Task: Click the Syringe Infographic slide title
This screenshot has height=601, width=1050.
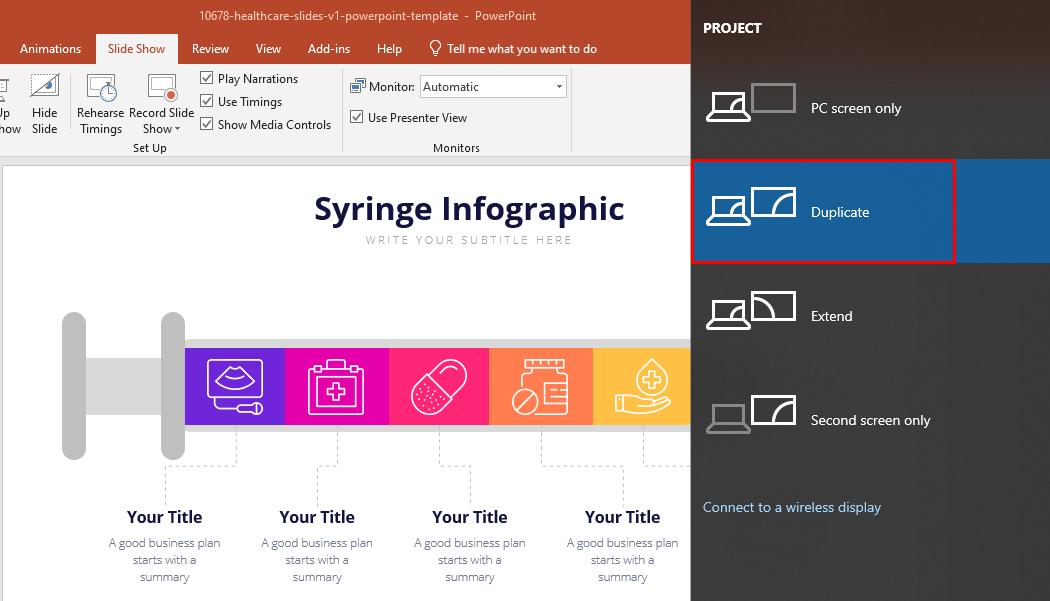Action: (x=469, y=209)
